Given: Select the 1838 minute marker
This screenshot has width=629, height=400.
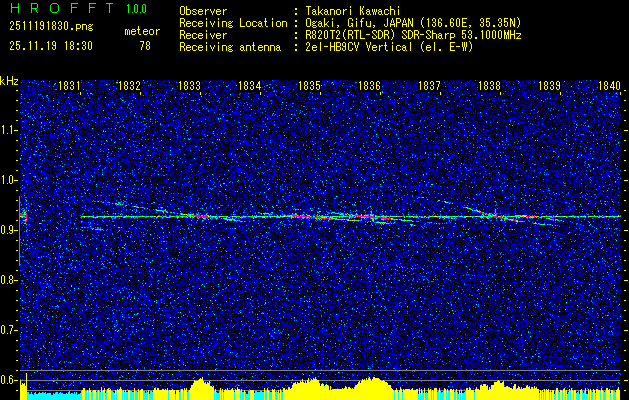Looking at the screenshot, I should click(489, 85).
